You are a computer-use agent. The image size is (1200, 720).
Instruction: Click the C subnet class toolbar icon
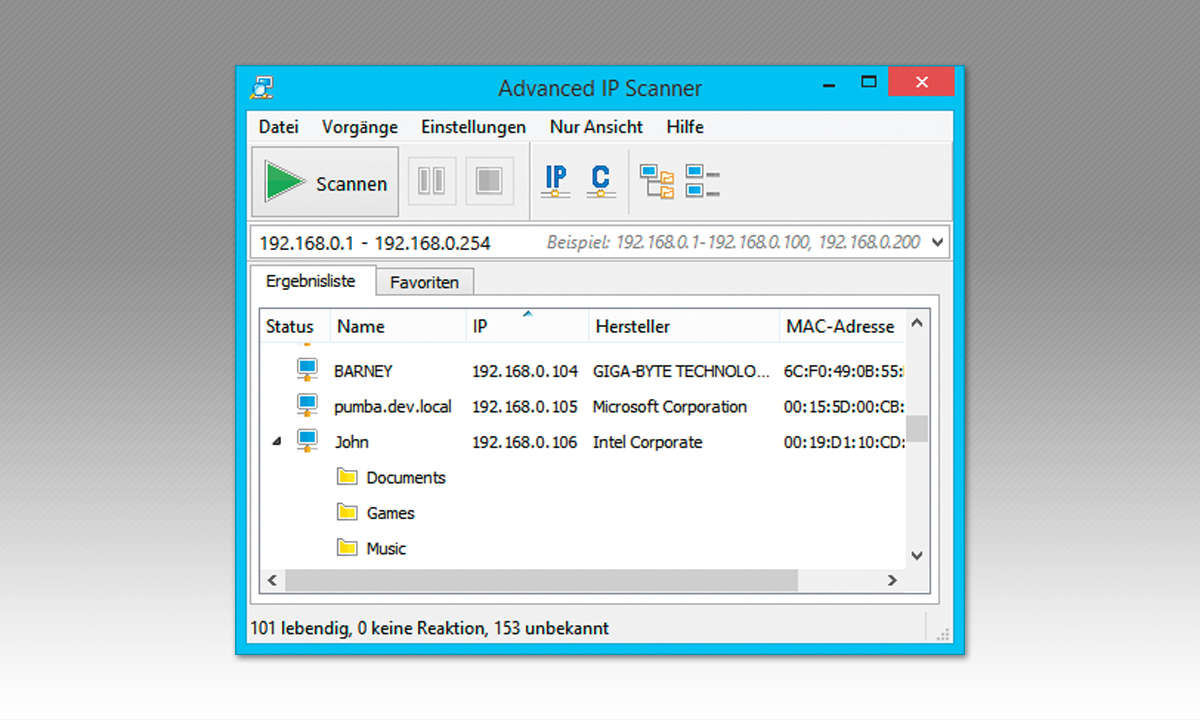[x=600, y=181]
